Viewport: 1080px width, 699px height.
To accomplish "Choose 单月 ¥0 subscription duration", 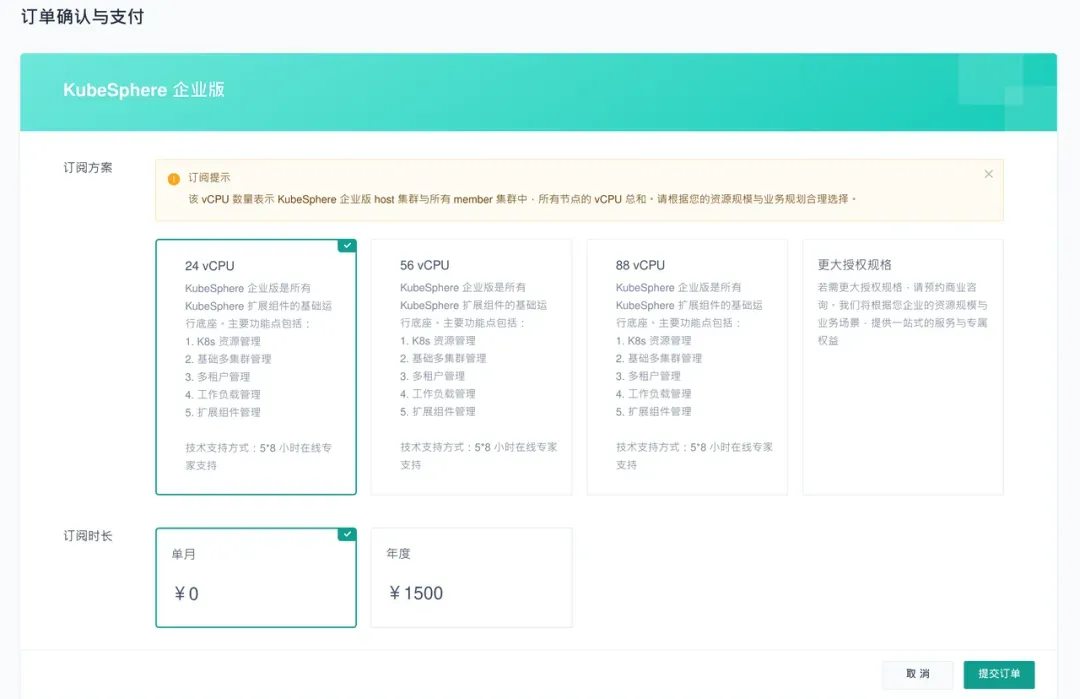I will pyautogui.click(x=256, y=578).
